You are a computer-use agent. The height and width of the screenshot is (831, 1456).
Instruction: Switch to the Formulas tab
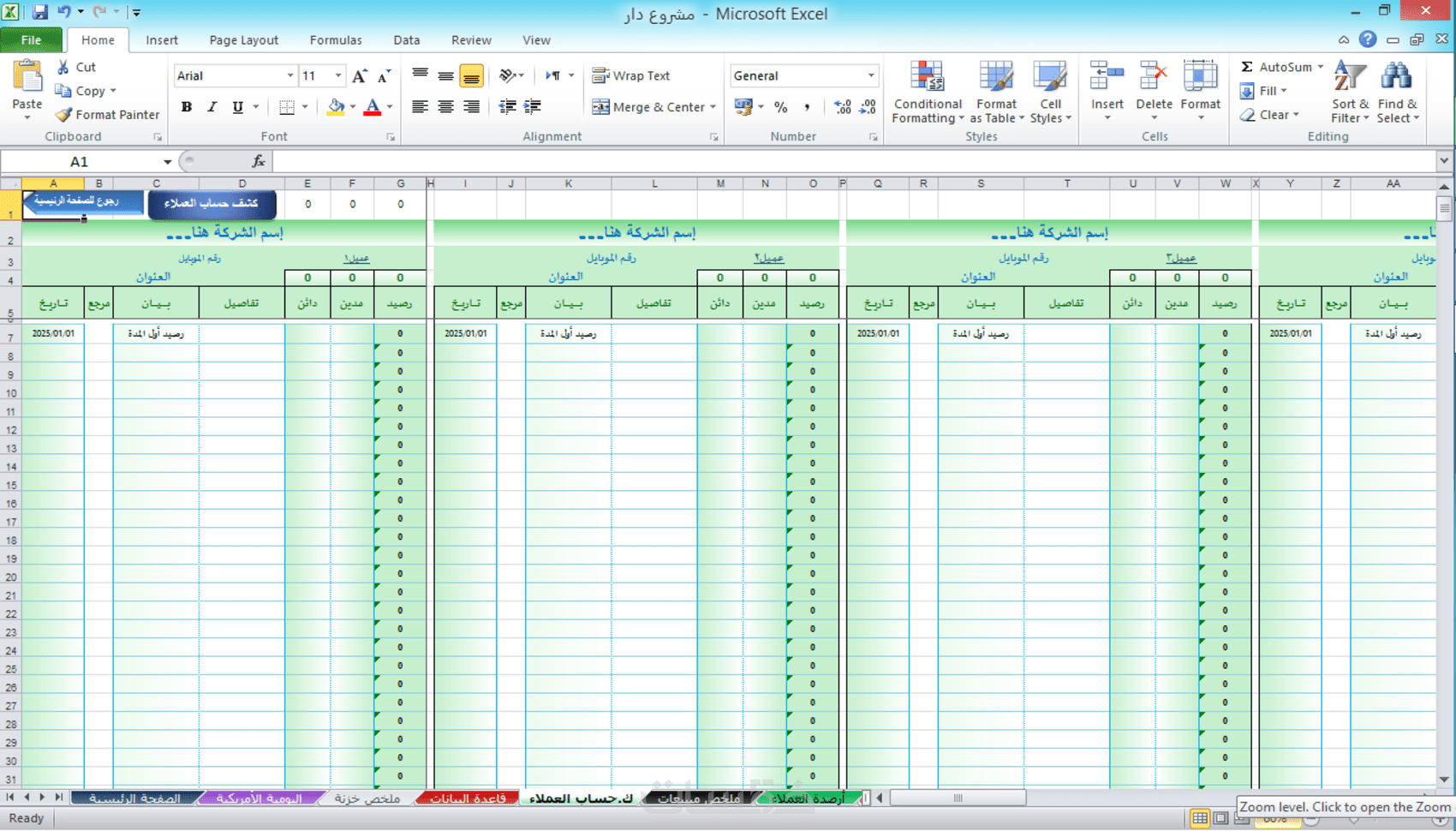(336, 40)
